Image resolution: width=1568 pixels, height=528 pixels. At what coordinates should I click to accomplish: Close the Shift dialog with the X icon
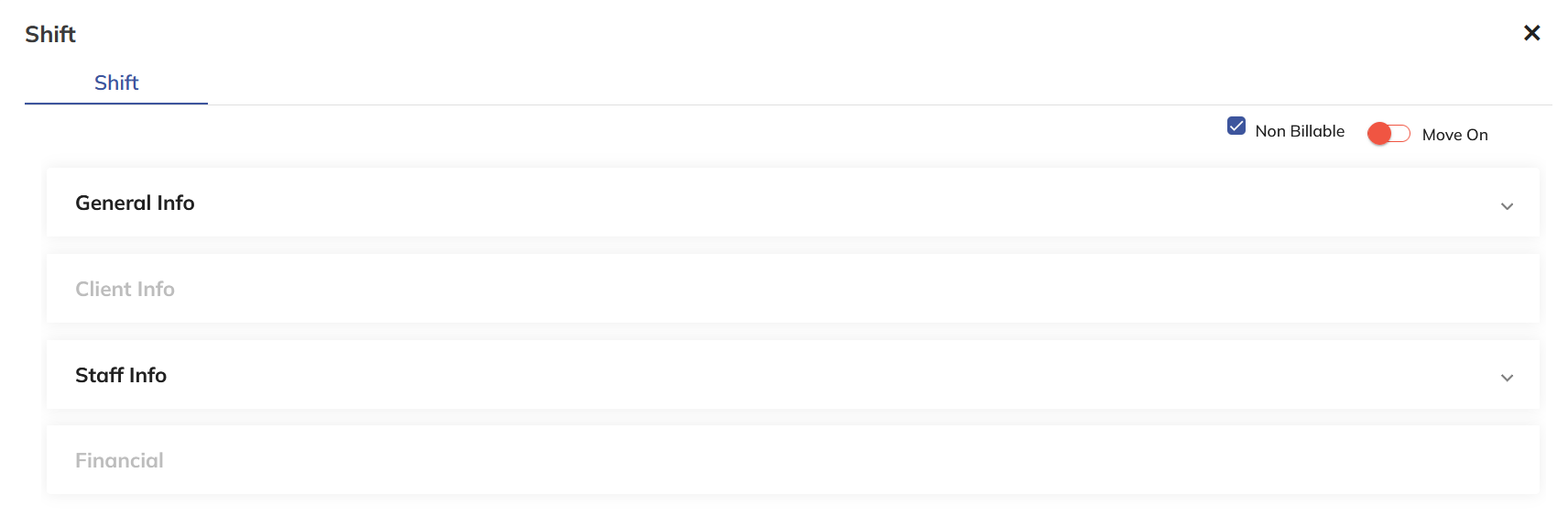tap(1531, 33)
